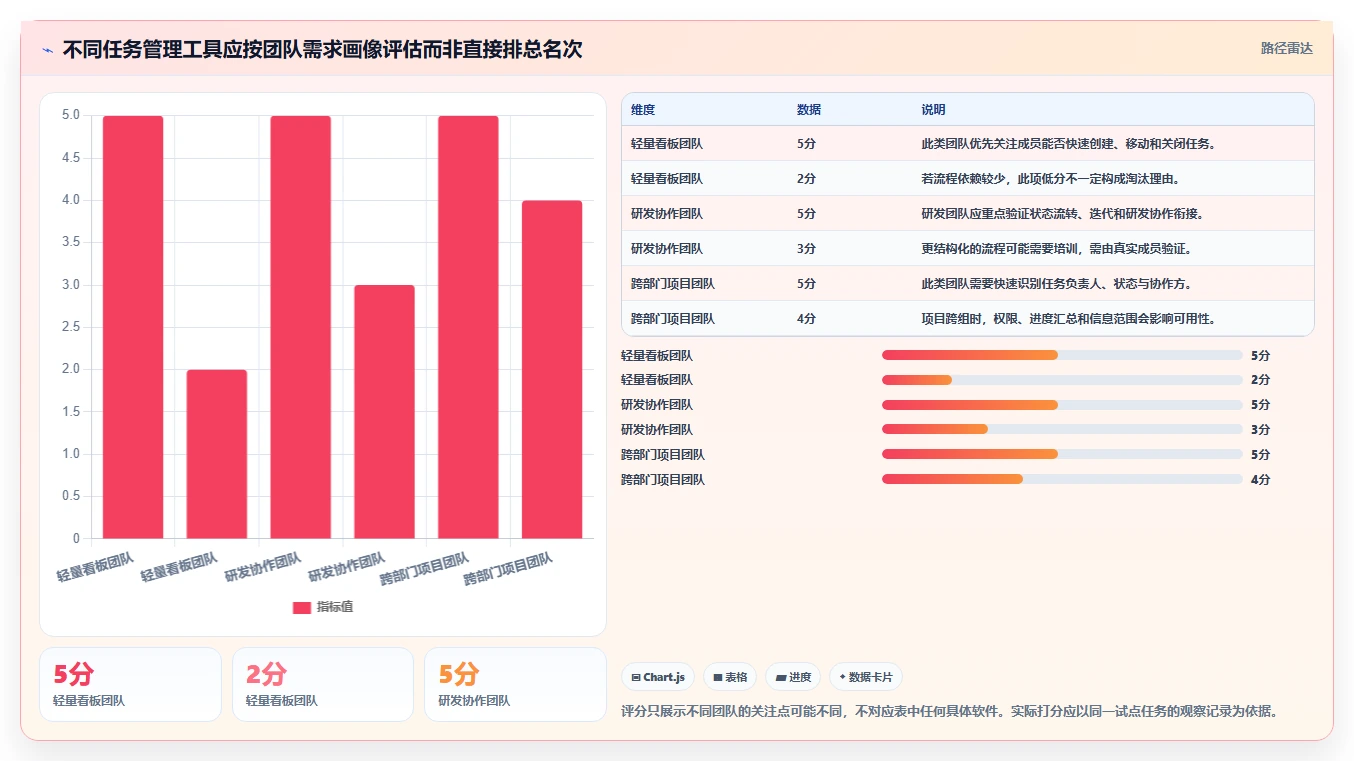The width and height of the screenshot is (1354, 761).
Task: Click the 轻量看板团队 progress bar scored 2分
Action: (1062, 380)
